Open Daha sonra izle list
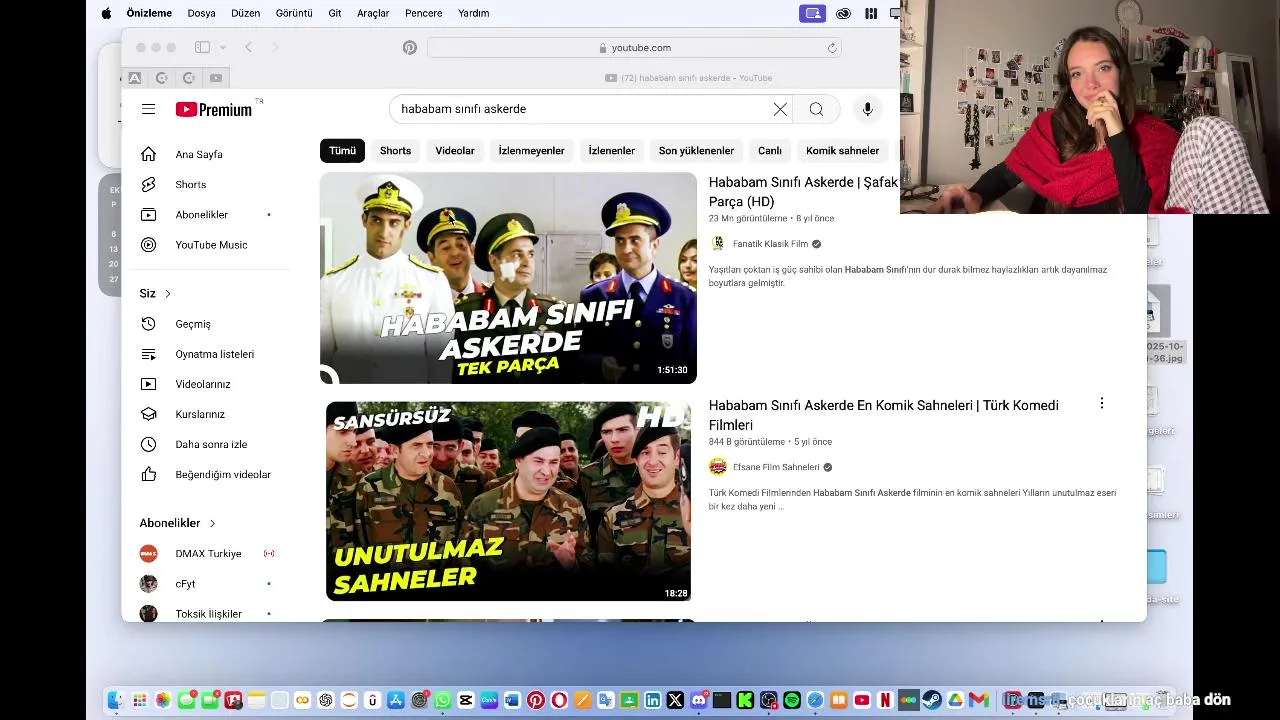This screenshot has width=1280, height=720. [x=213, y=444]
